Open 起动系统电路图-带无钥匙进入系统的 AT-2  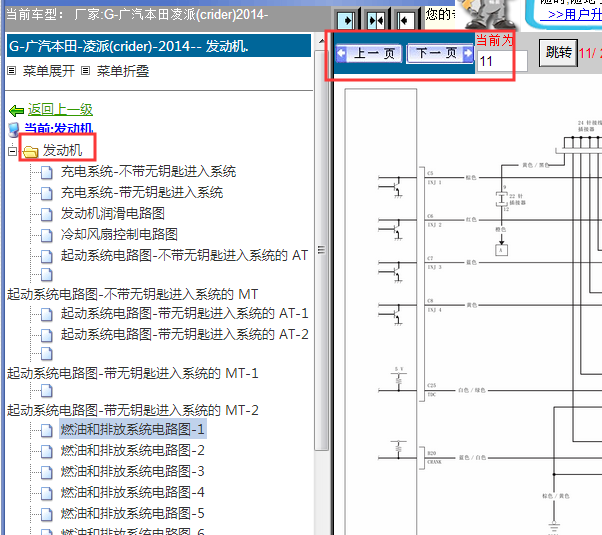184,335
